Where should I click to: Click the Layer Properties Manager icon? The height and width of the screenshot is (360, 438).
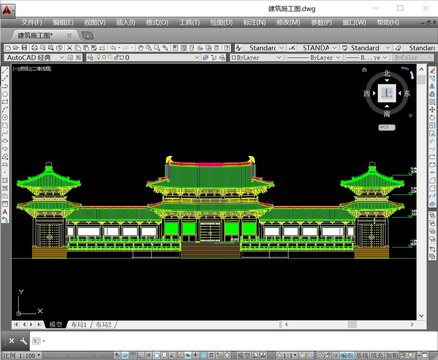(x=90, y=57)
